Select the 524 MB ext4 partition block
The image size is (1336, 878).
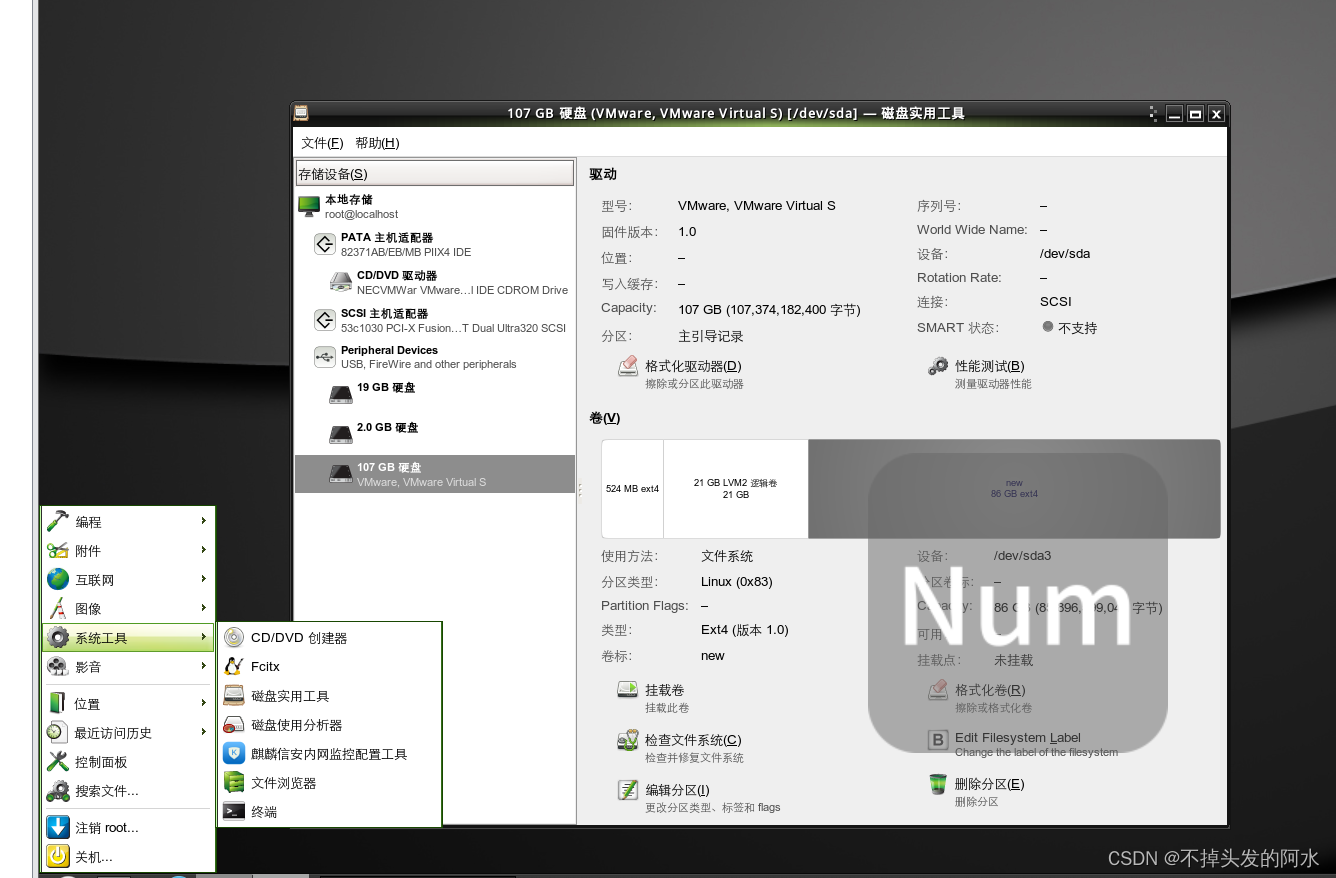[x=632, y=489]
